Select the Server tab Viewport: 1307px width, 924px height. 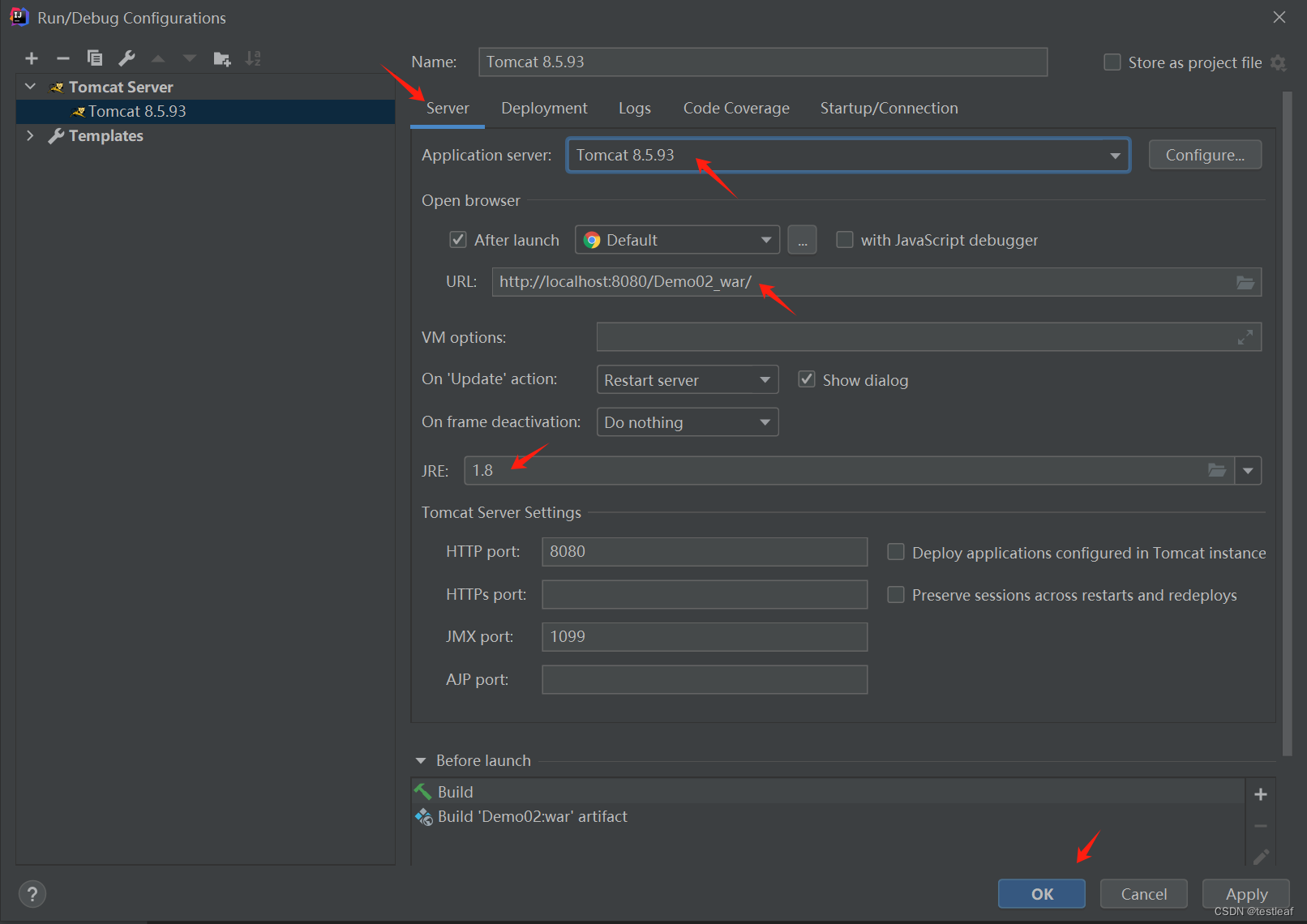pos(448,108)
